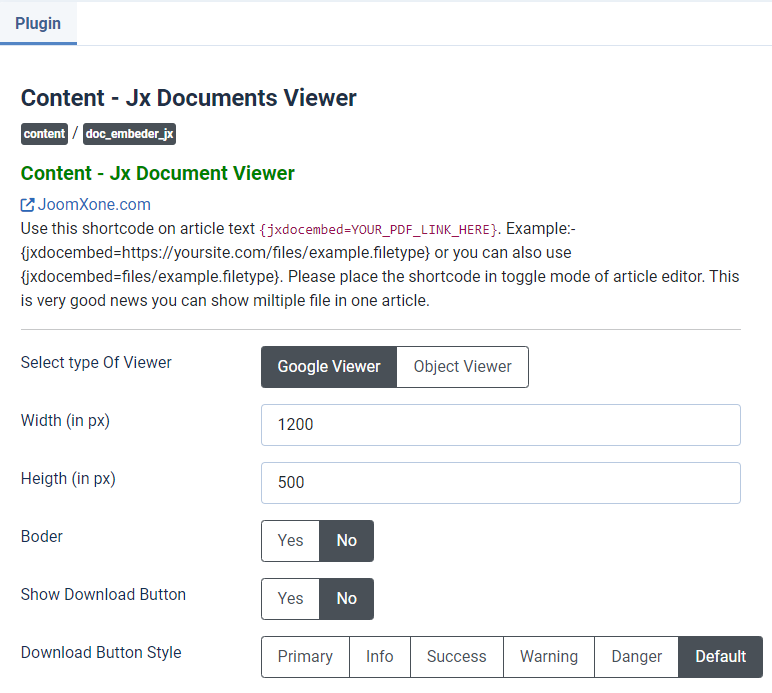Pick Danger download button style
The width and height of the screenshot is (772, 693).
click(x=636, y=657)
